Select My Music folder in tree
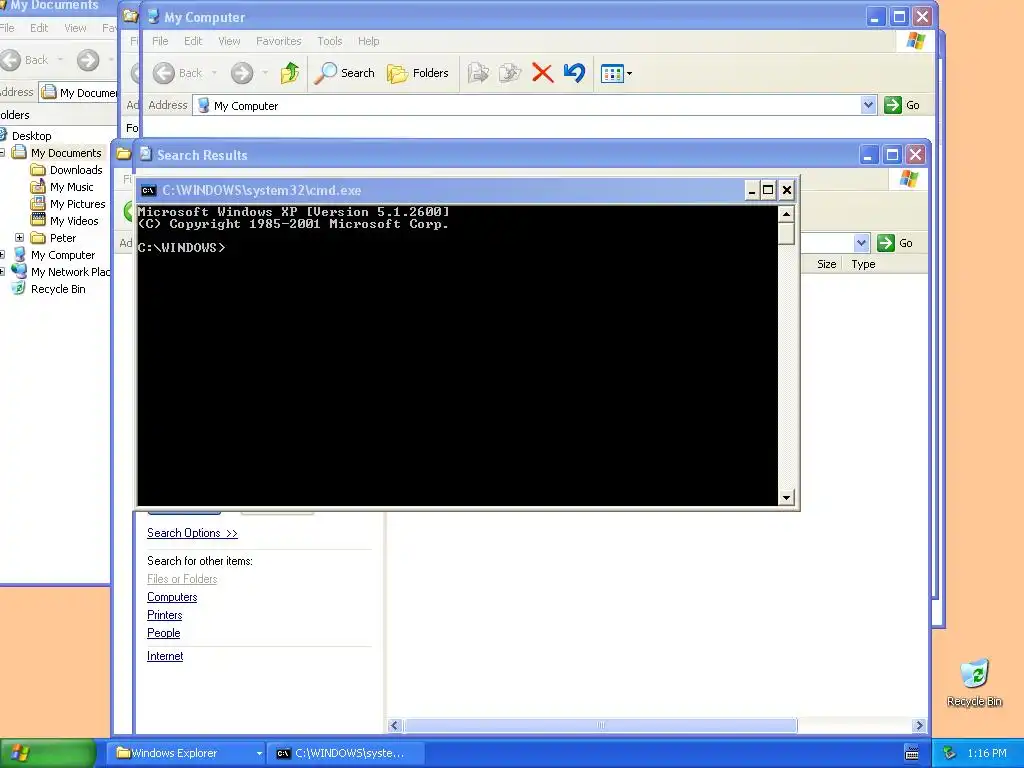The width and height of the screenshot is (1024, 768). (71, 187)
